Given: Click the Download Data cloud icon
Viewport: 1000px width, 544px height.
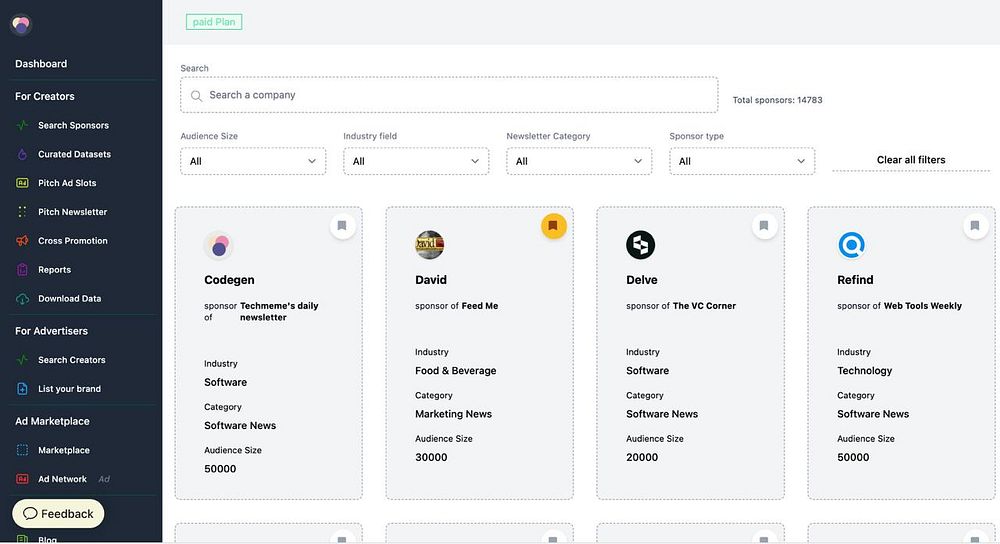Looking at the screenshot, I should [22, 299].
